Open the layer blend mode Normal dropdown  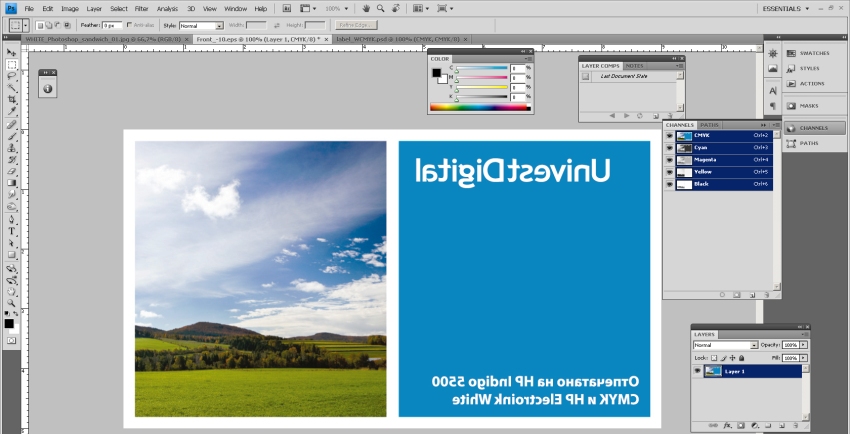point(725,345)
